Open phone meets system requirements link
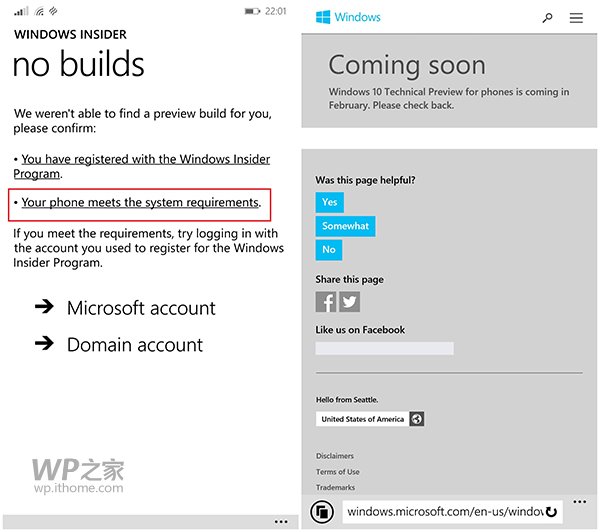The image size is (600, 532). tap(140, 202)
